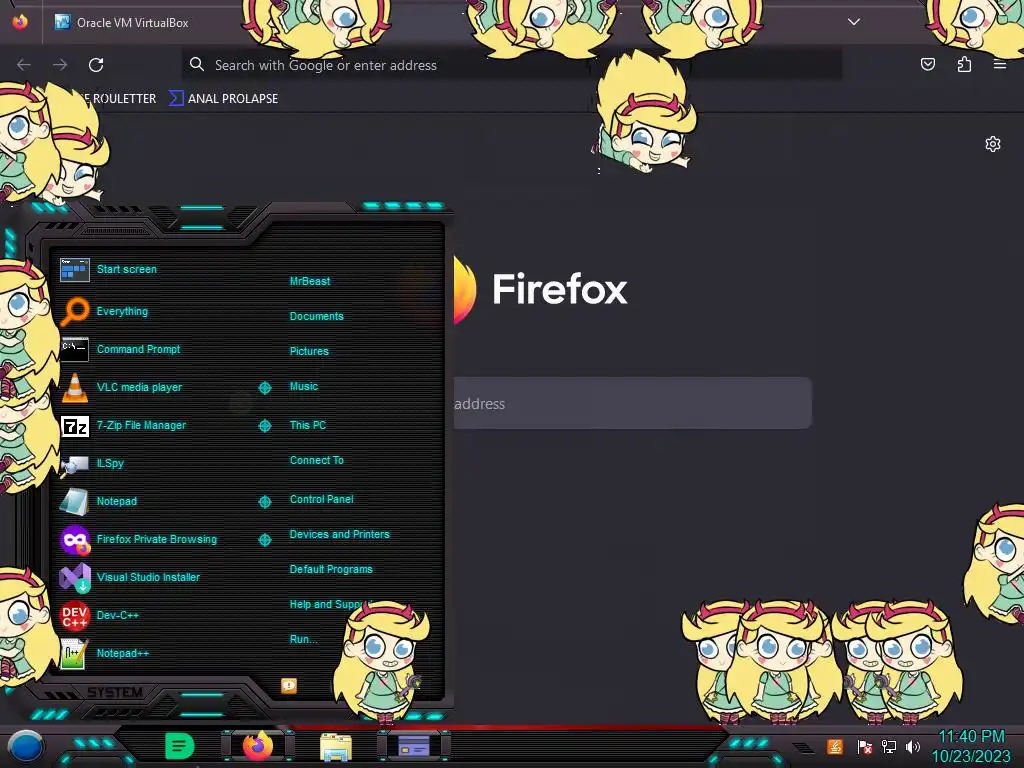Image resolution: width=1024 pixels, height=768 pixels.
Task: Focus the Firefox address bar
Action: pyautogui.click(x=511, y=65)
